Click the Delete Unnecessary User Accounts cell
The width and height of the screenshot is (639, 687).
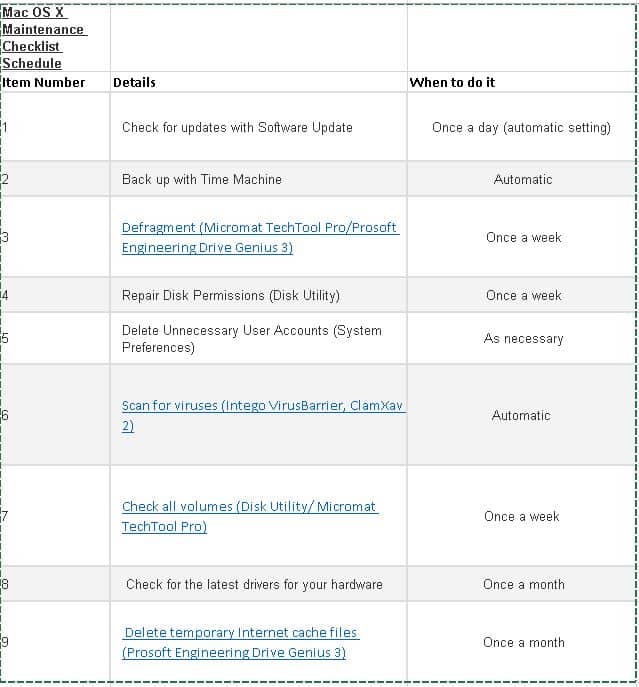point(252,338)
